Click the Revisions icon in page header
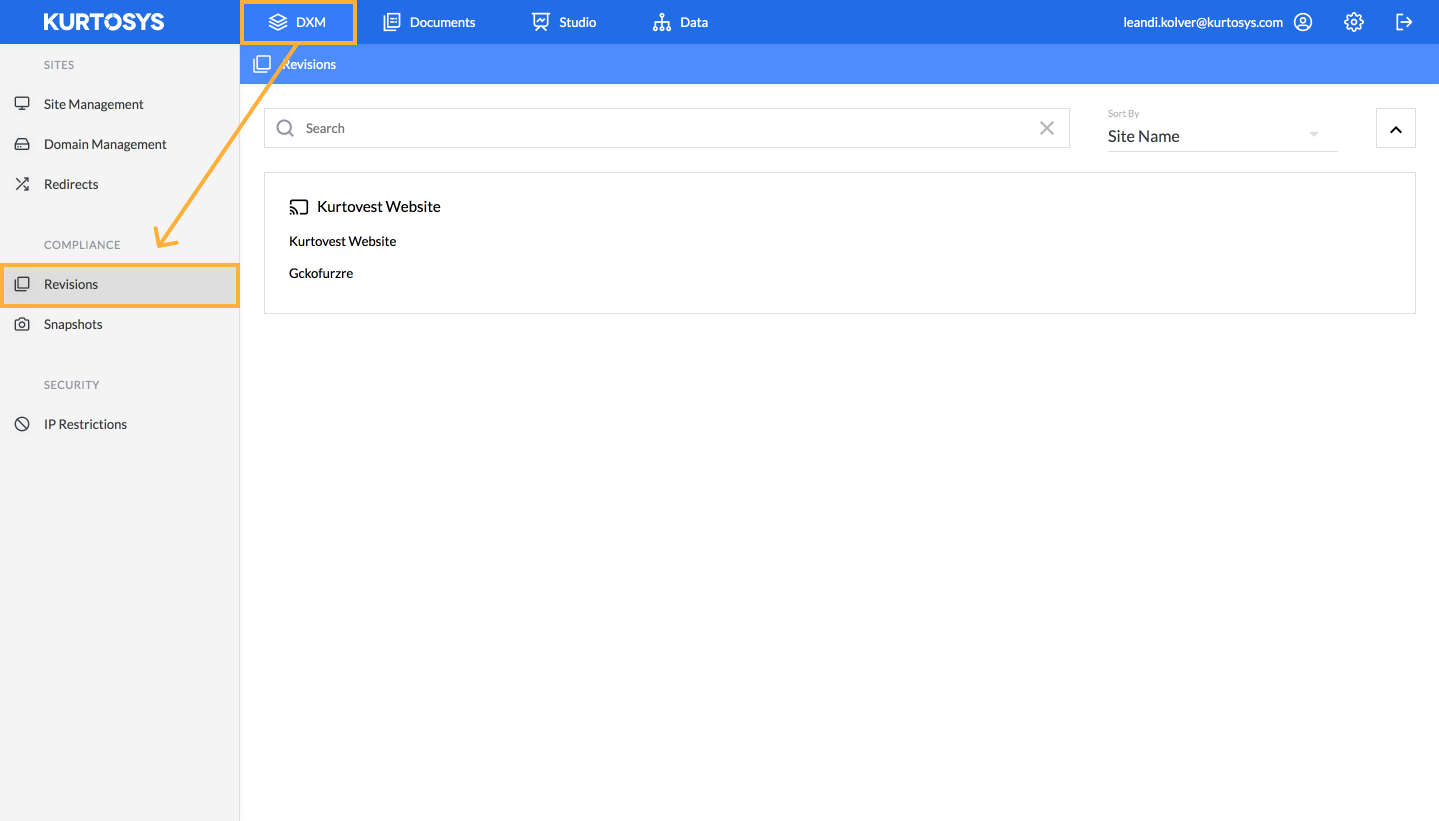 [x=262, y=64]
